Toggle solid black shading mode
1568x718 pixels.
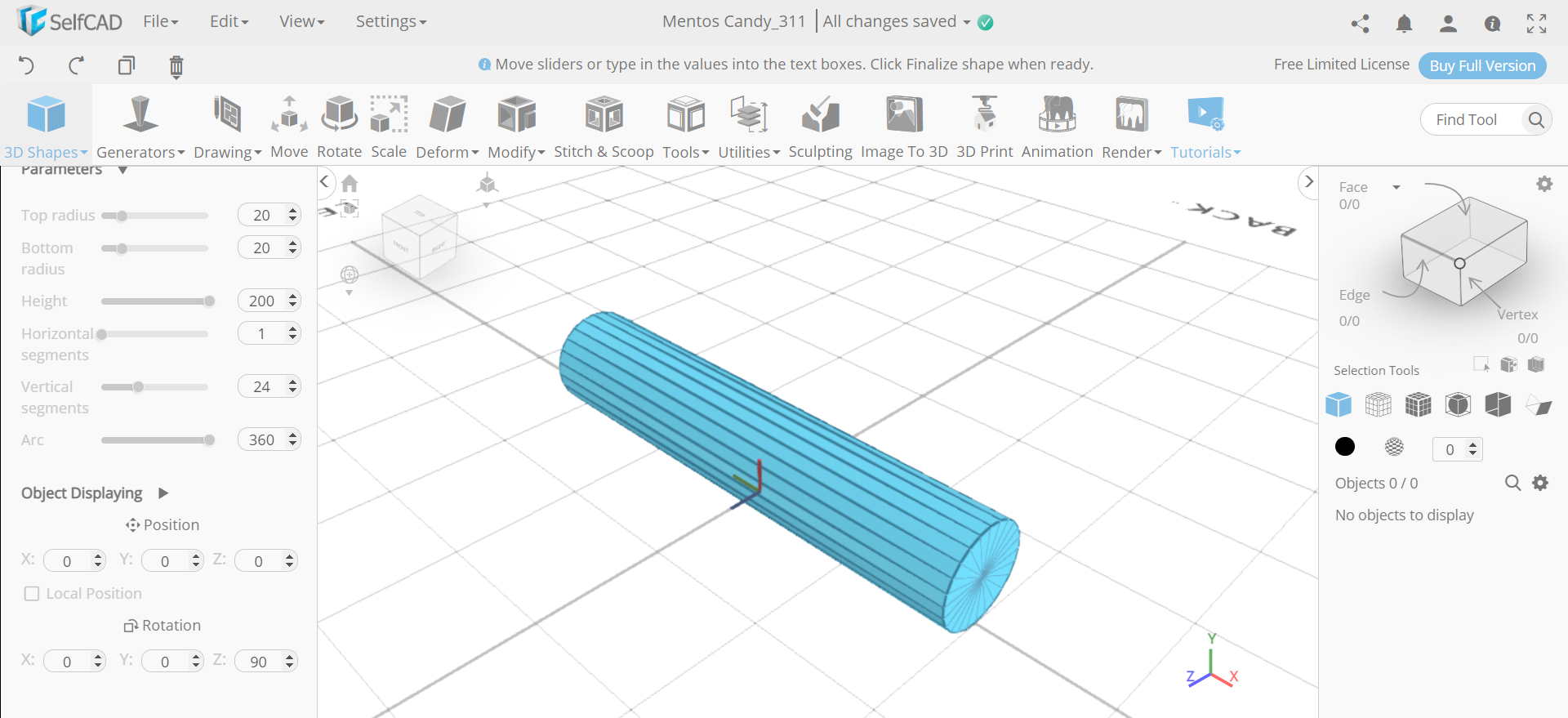[1344, 446]
